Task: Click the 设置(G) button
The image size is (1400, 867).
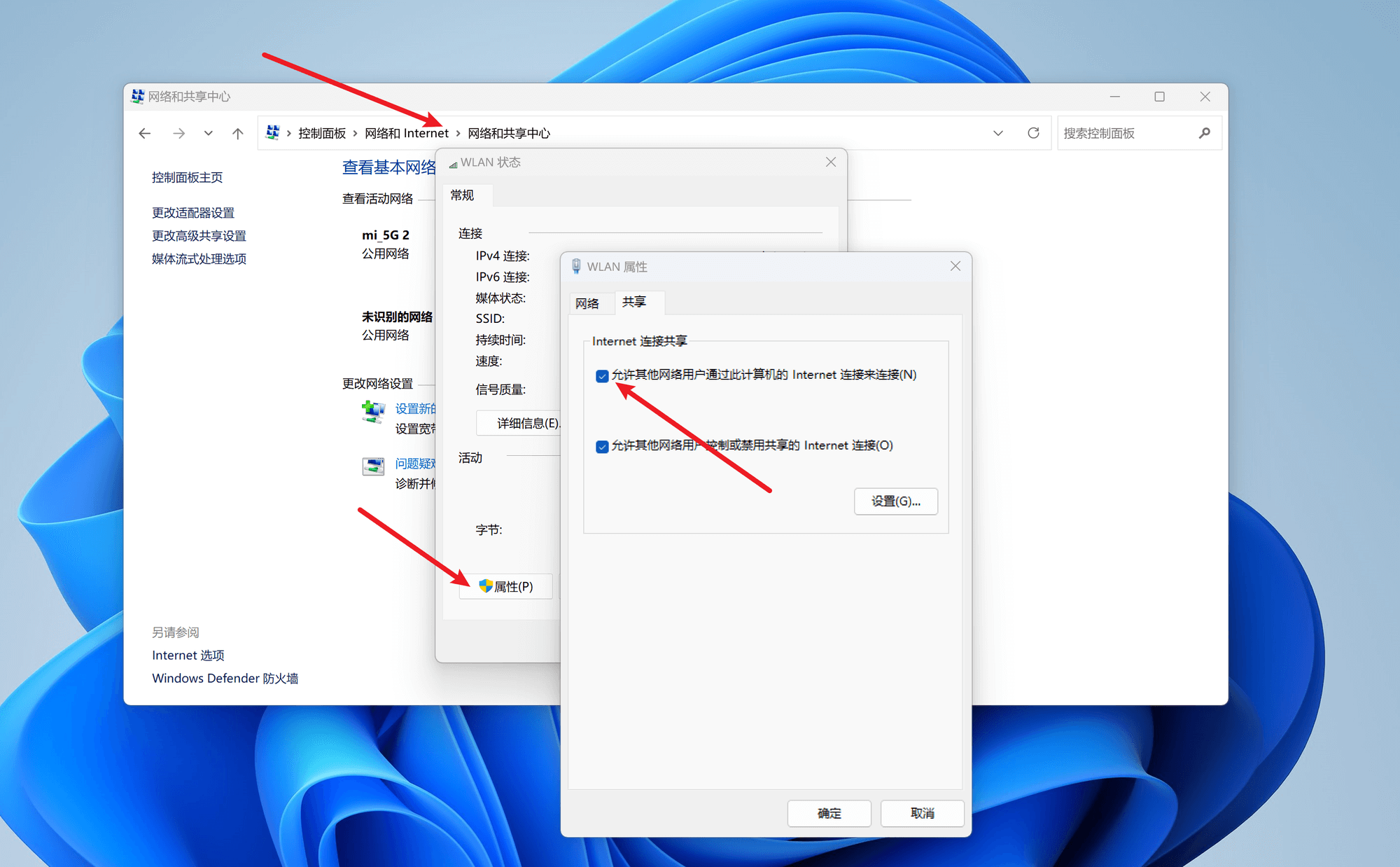Action: coord(895,501)
